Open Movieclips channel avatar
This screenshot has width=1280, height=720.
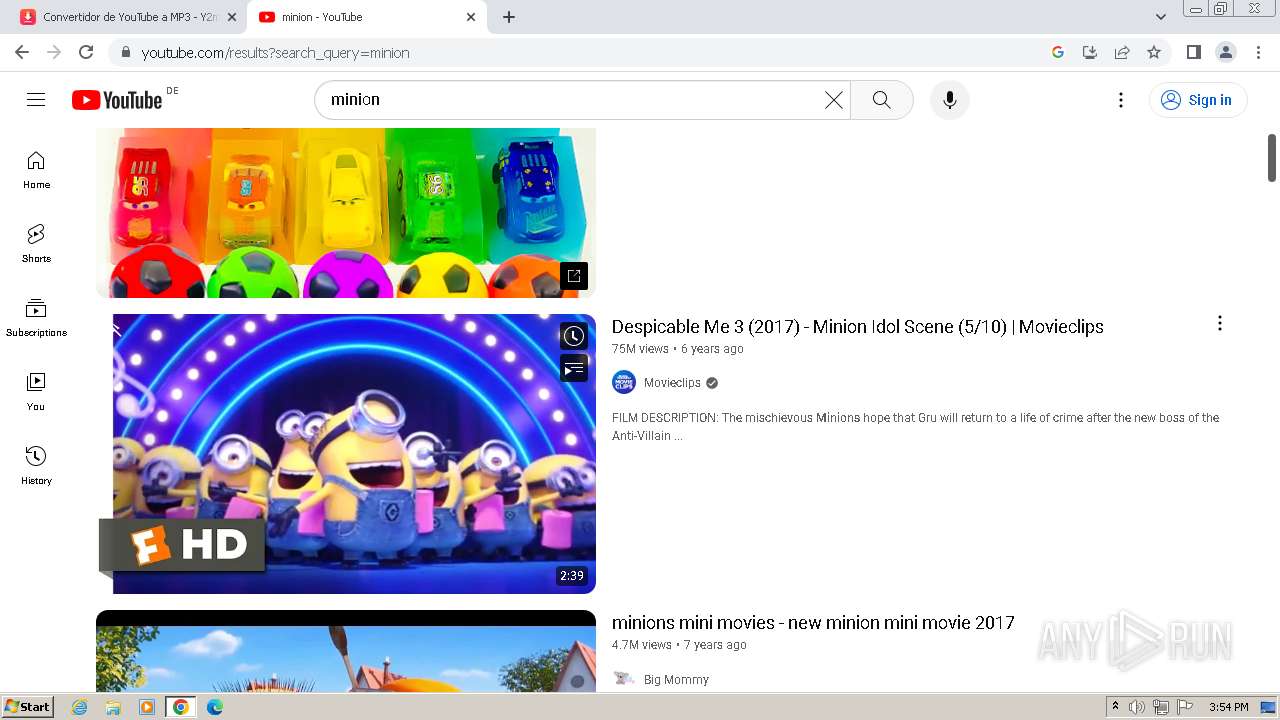click(x=624, y=383)
